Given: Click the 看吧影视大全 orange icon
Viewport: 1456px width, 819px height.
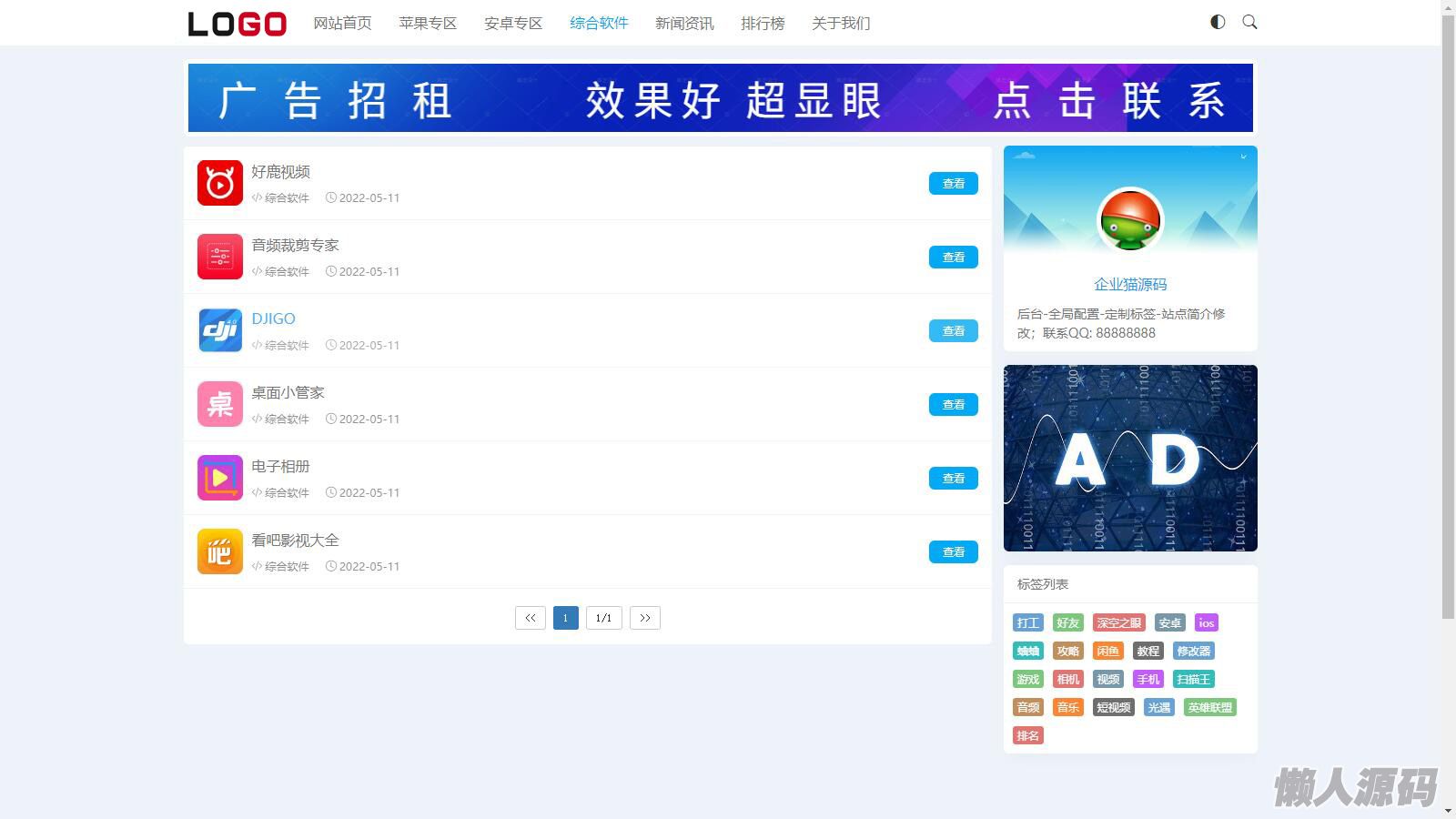Looking at the screenshot, I should tap(219, 551).
